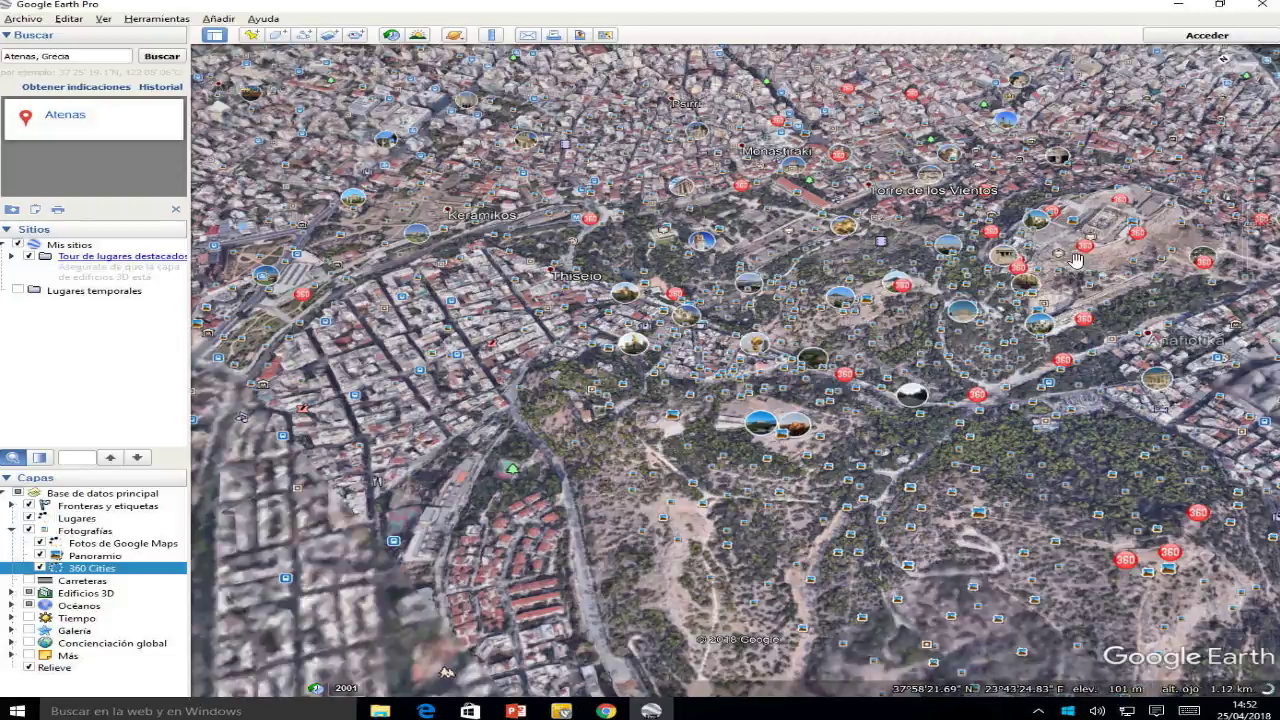1280x720 pixels.
Task: Click the record a tour icon
Action: (355, 35)
